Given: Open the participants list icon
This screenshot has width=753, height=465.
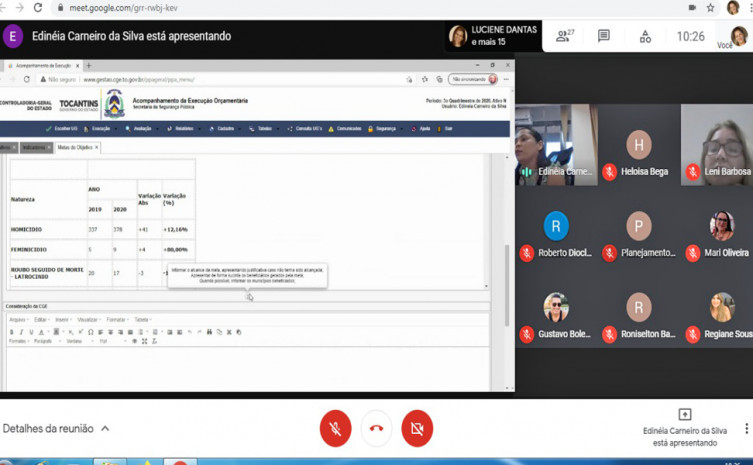Looking at the screenshot, I should coord(563,36).
